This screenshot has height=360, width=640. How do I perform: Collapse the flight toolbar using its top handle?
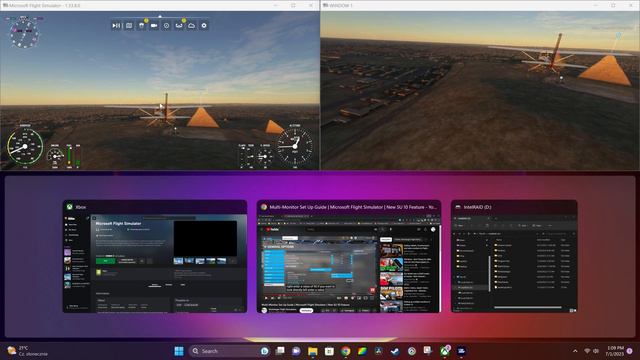pos(160,17)
